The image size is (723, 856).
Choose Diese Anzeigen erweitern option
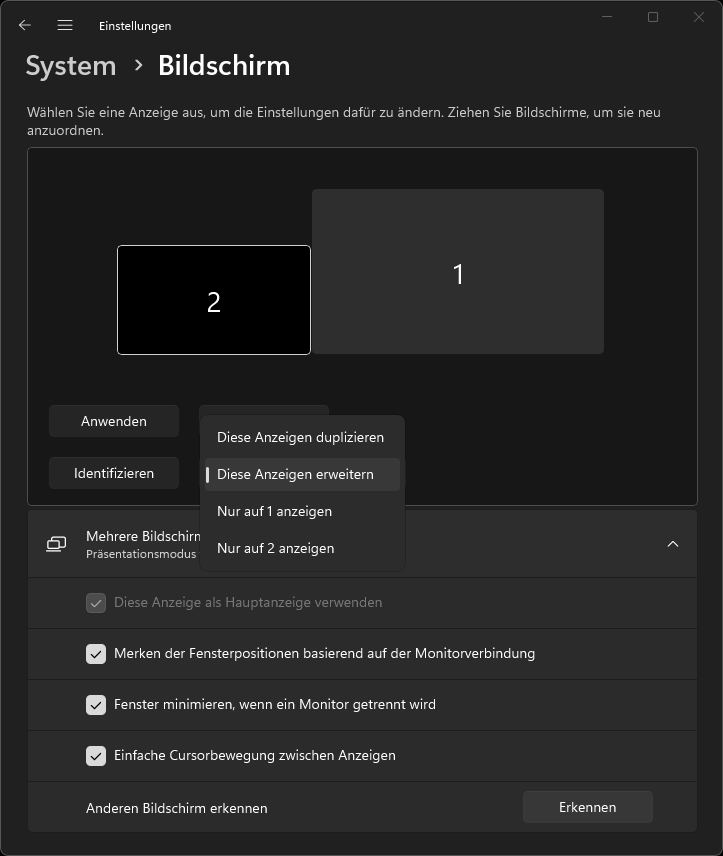(x=300, y=475)
